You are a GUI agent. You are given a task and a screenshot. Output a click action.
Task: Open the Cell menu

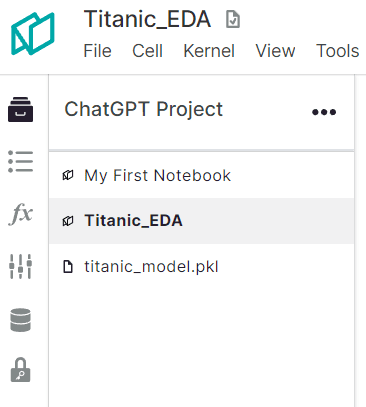tap(147, 51)
